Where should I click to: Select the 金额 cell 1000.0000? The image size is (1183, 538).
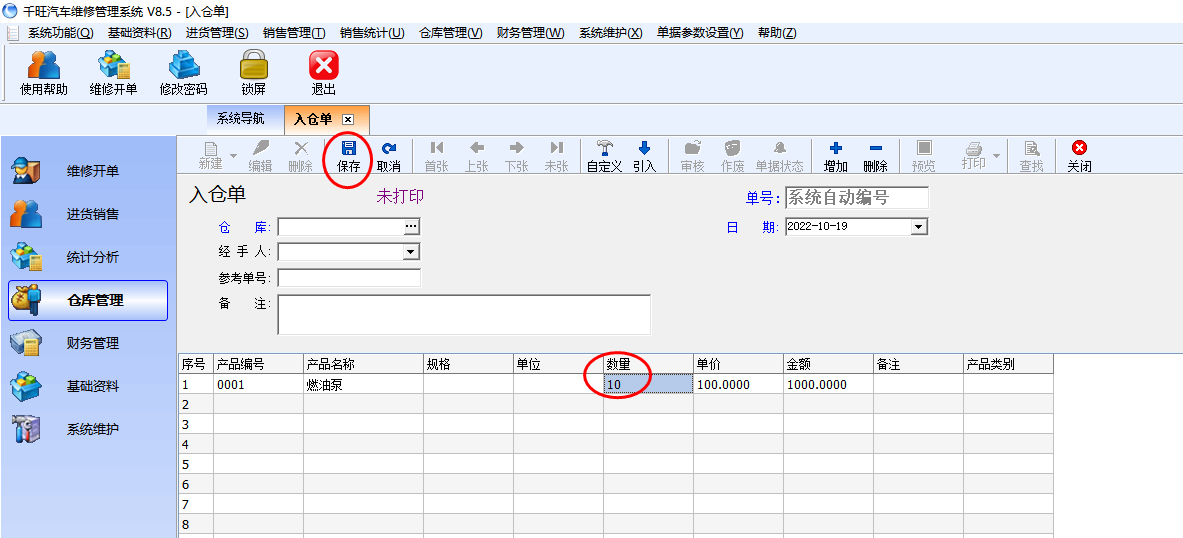click(828, 385)
